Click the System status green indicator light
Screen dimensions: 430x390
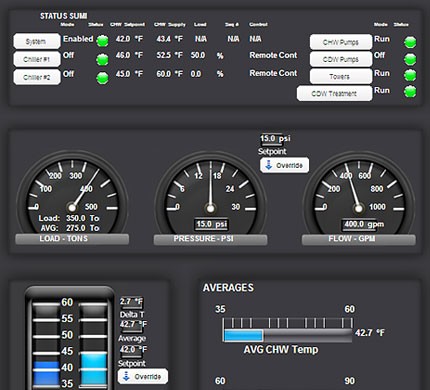point(103,41)
